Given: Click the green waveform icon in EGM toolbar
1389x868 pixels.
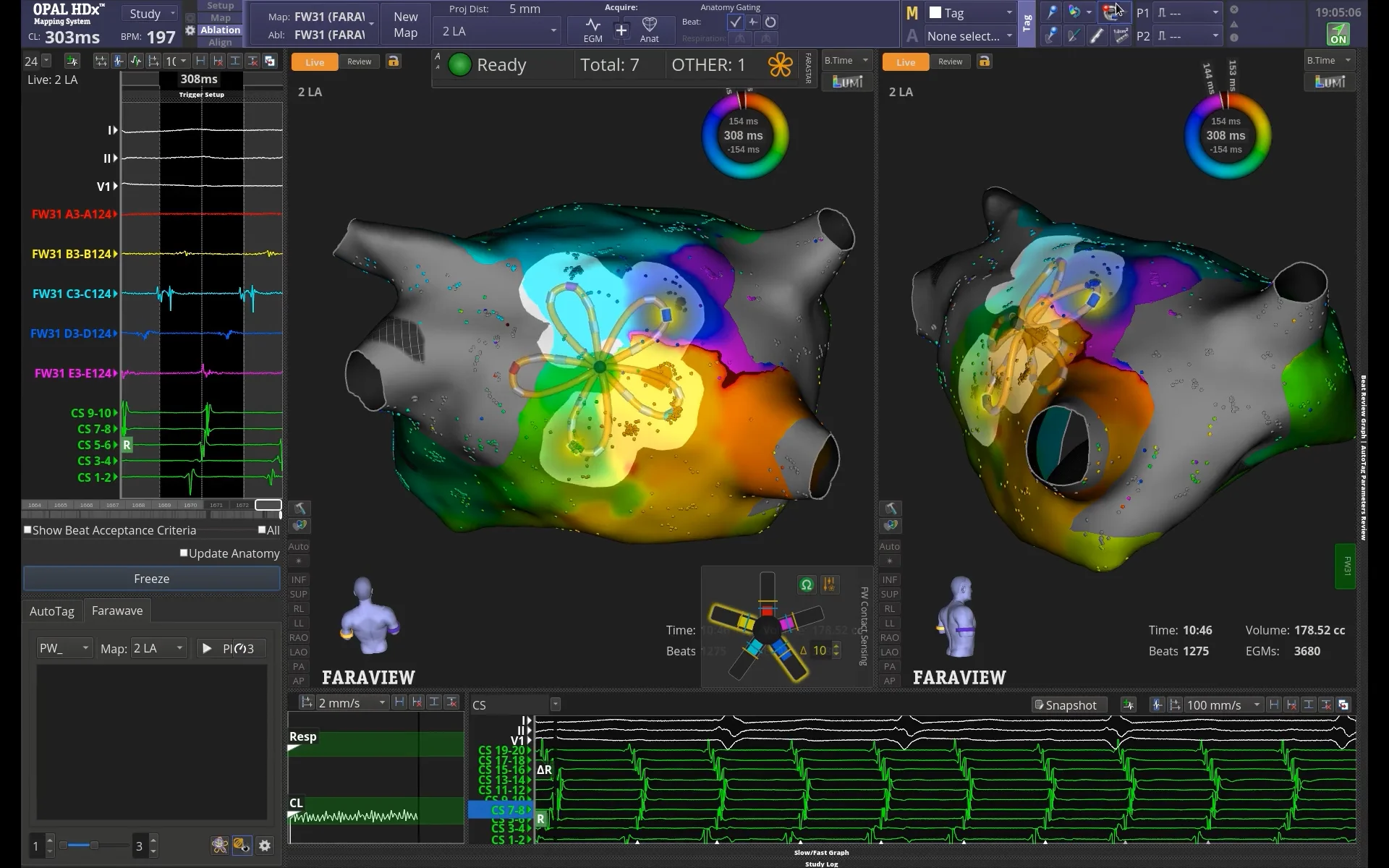Looking at the screenshot, I should [135, 61].
